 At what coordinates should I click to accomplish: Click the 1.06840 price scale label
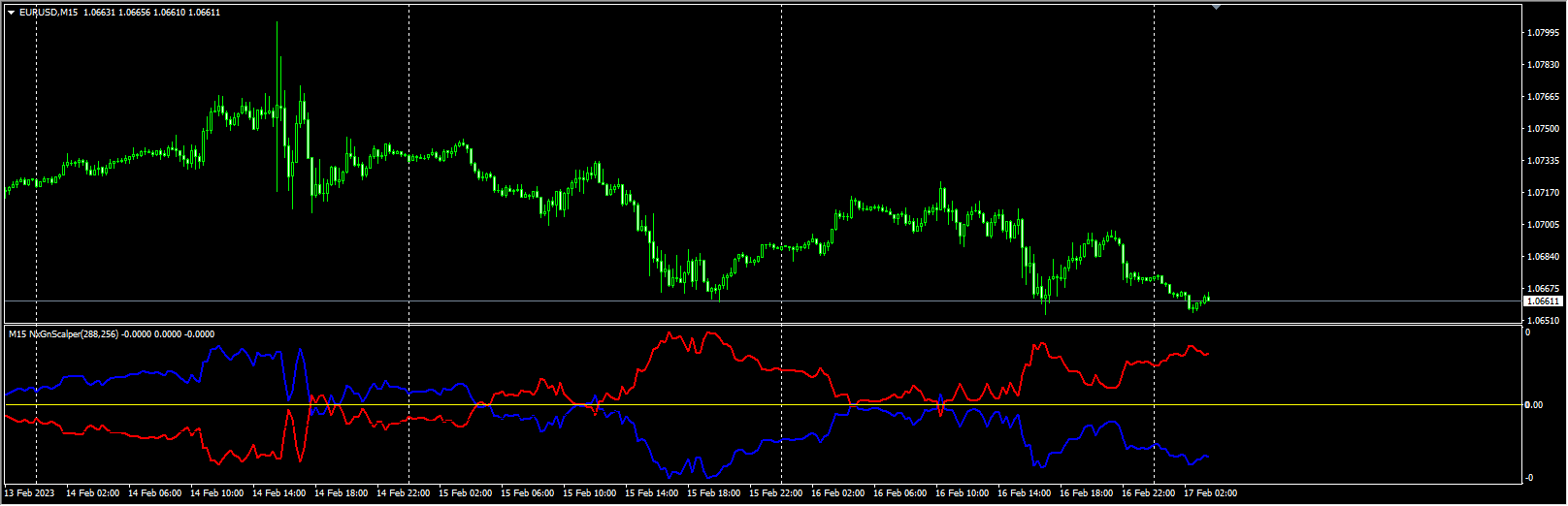click(x=1543, y=257)
